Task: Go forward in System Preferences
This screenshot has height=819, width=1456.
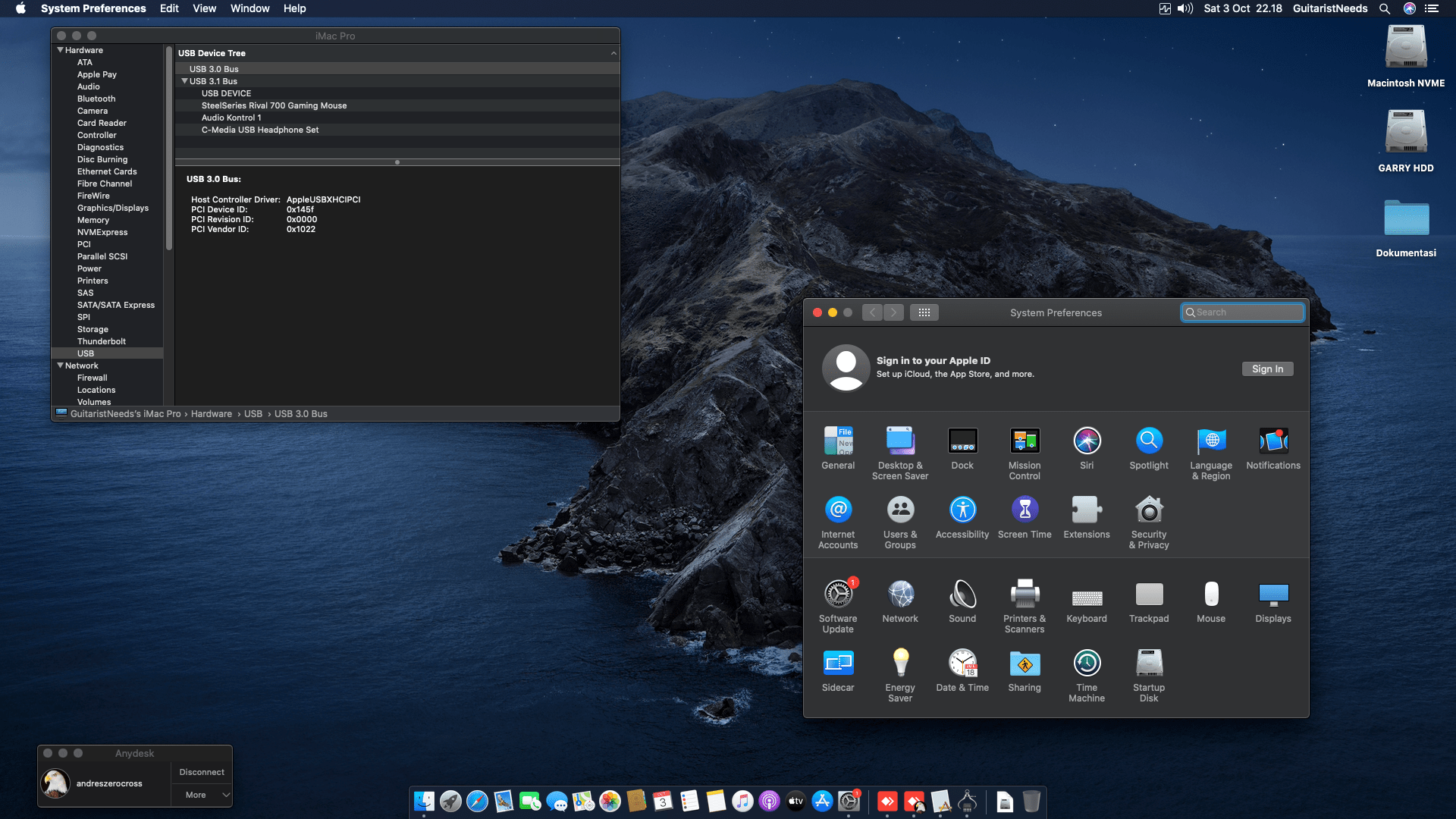Action: click(893, 312)
